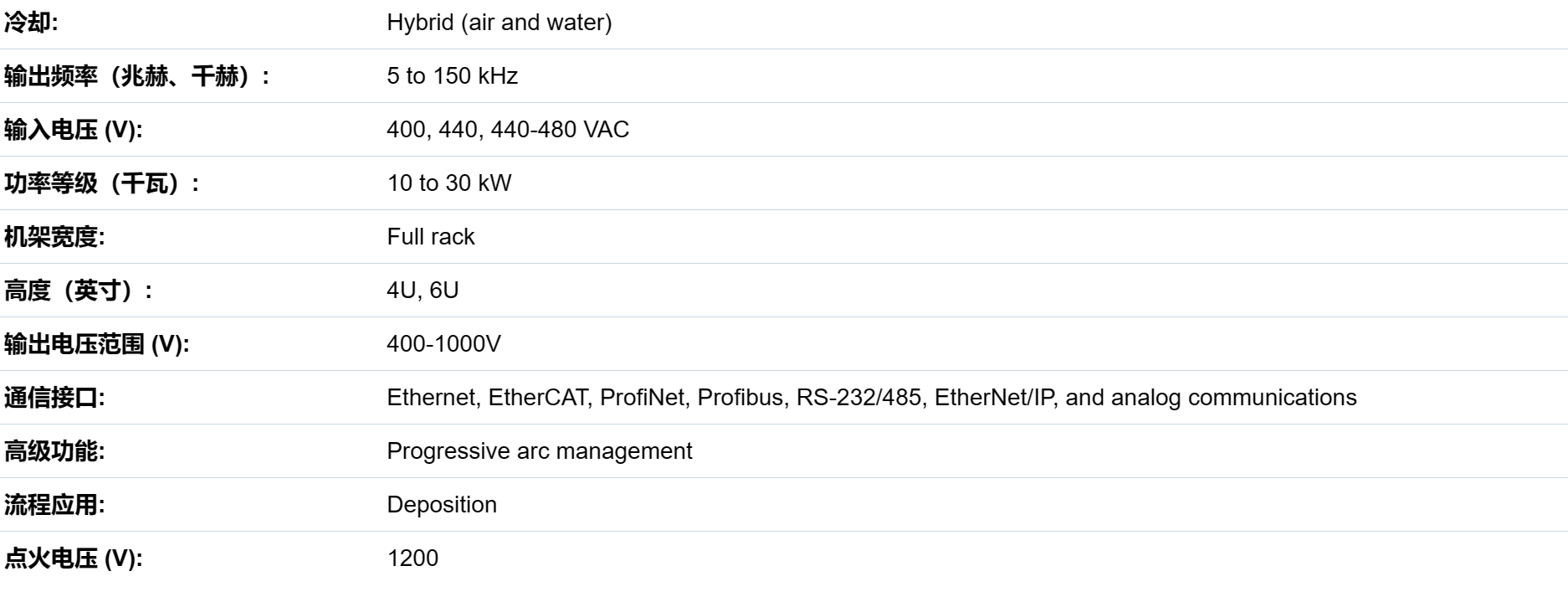
Task: Select the 10 to 30 kW value
Action: 449,183
